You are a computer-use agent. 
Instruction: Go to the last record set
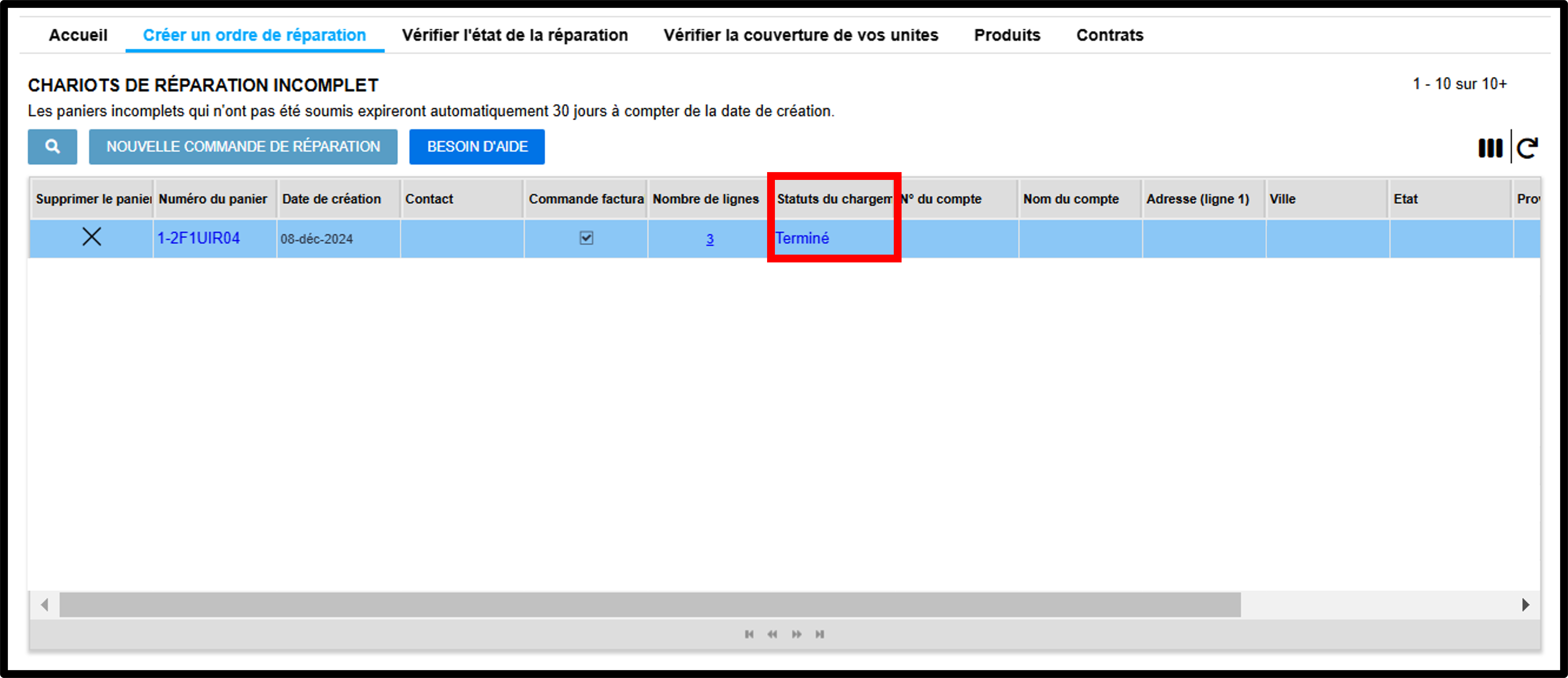tap(820, 634)
